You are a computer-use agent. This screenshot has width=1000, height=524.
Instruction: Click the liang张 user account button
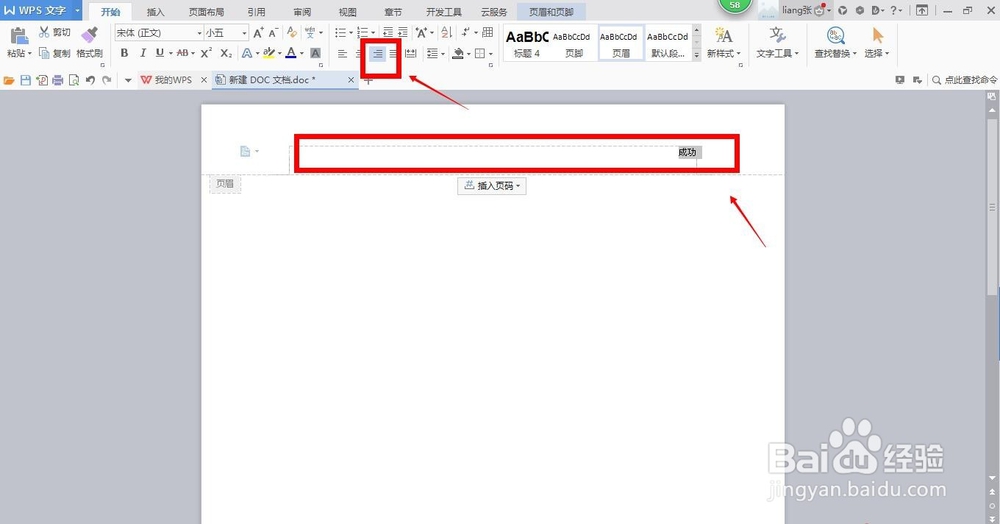pyautogui.click(x=797, y=10)
